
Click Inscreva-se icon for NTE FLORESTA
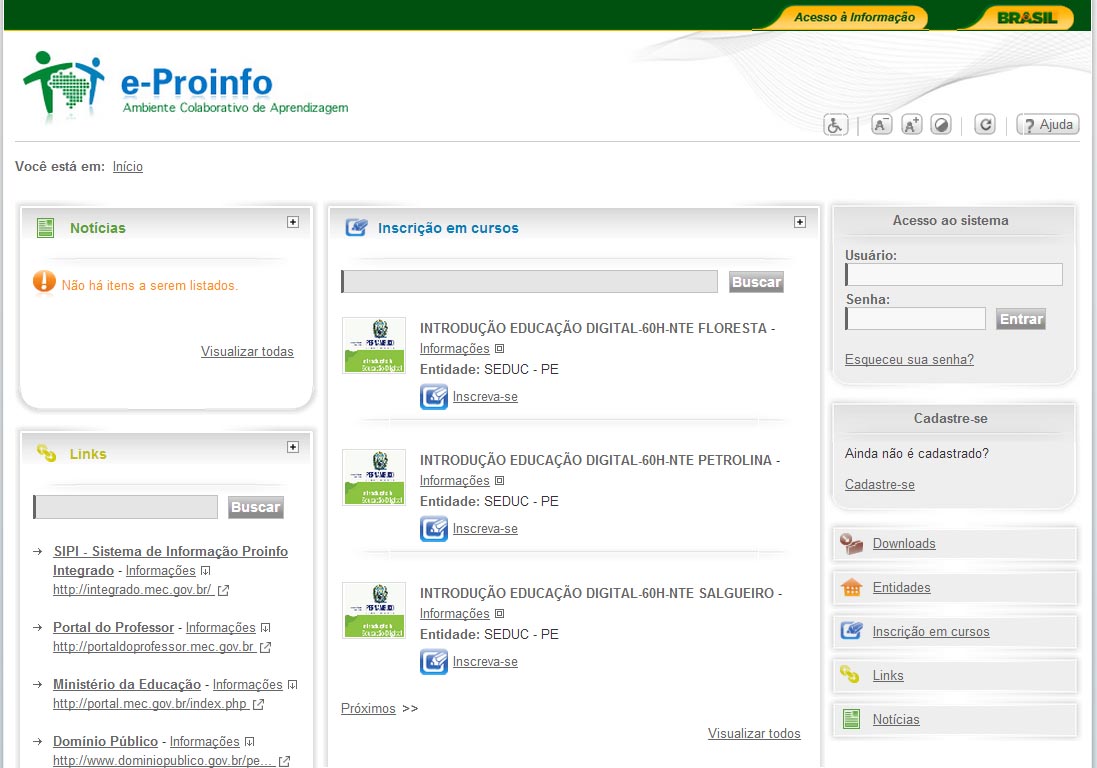pyautogui.click(x=434, y=397)
